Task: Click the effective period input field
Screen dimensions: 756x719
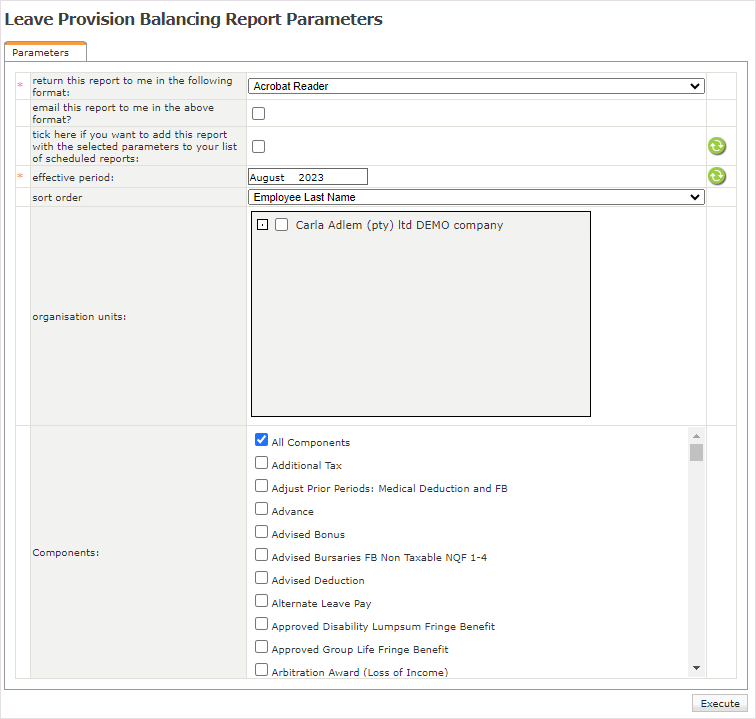Action: 308,177
